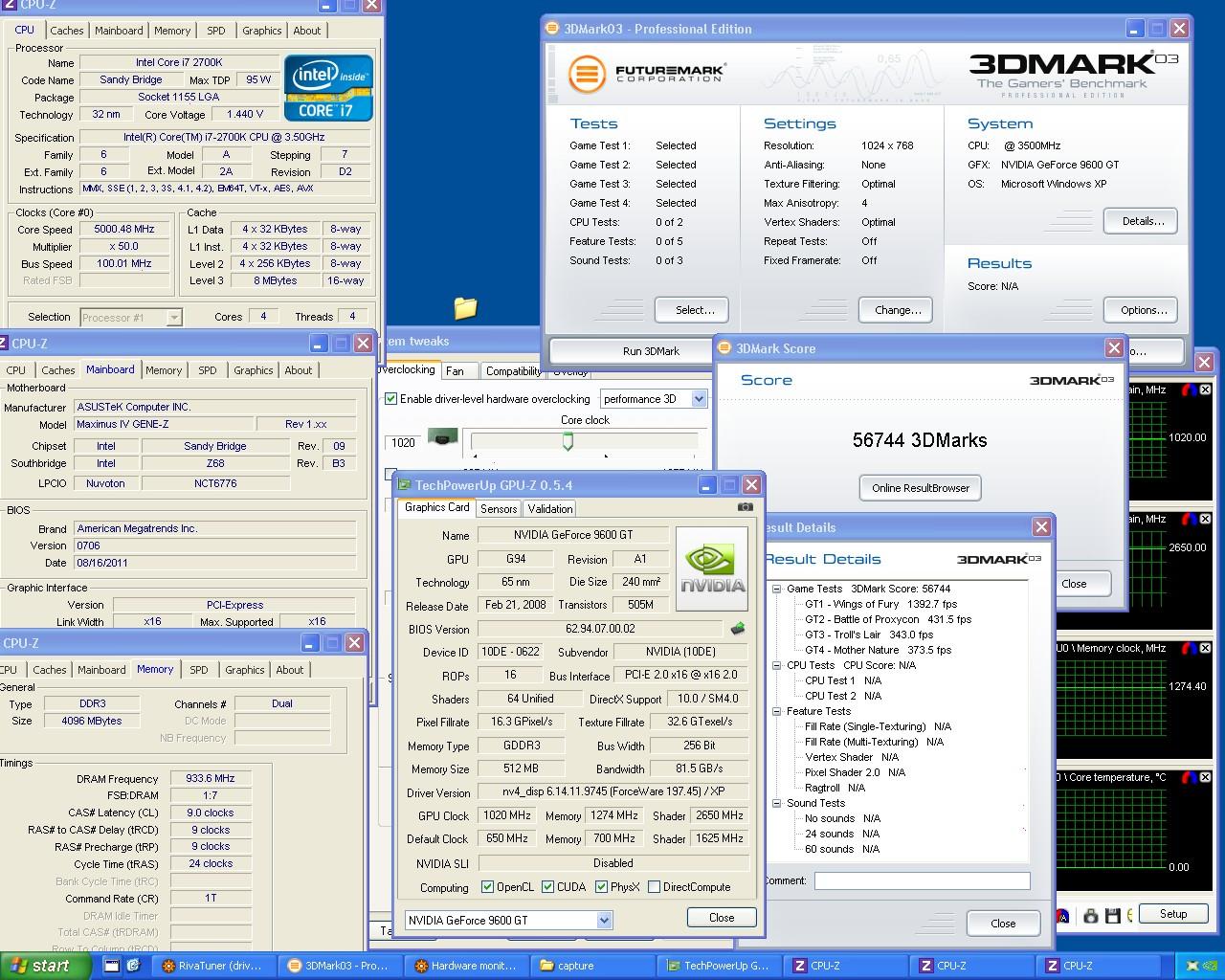Viewport: 1225px width, 980px height.
Task: Click the Comment input field in Result Details
Action: 922,880
